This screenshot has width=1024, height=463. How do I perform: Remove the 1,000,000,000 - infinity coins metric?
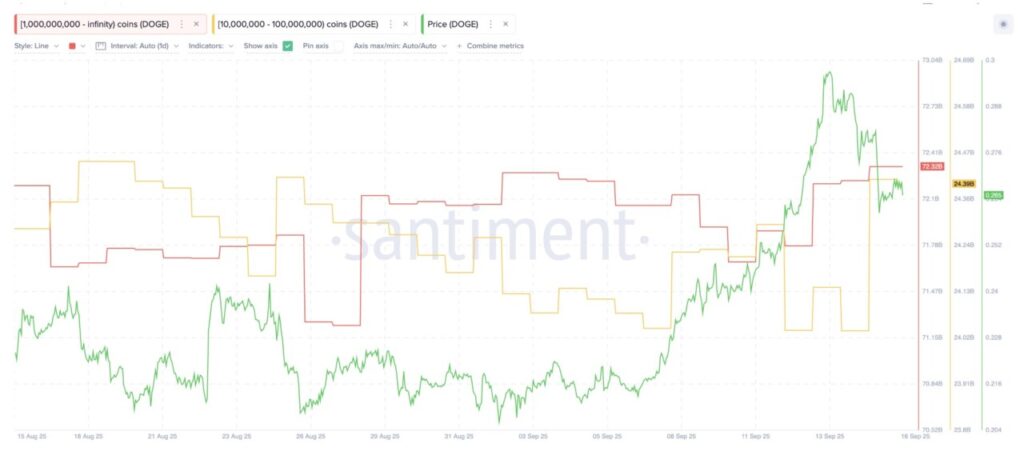click(x=196, y=23)
